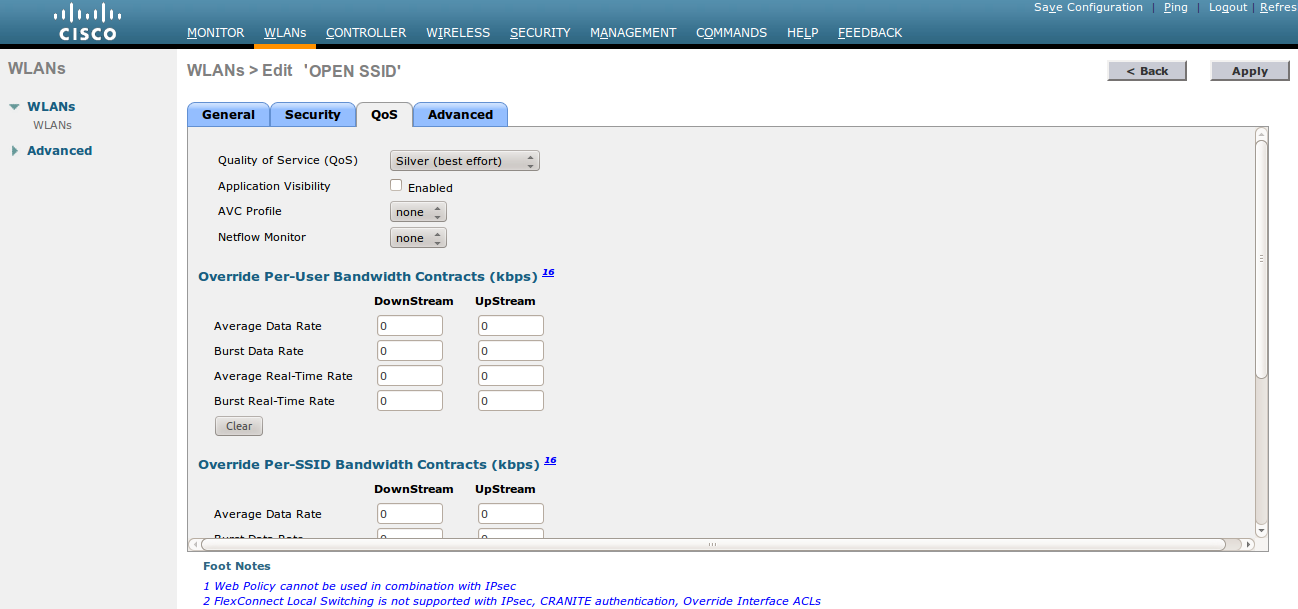Open the AVC Profile dropdown
The width and height of the screenshot is (1298, 609).
click(418, 211)
